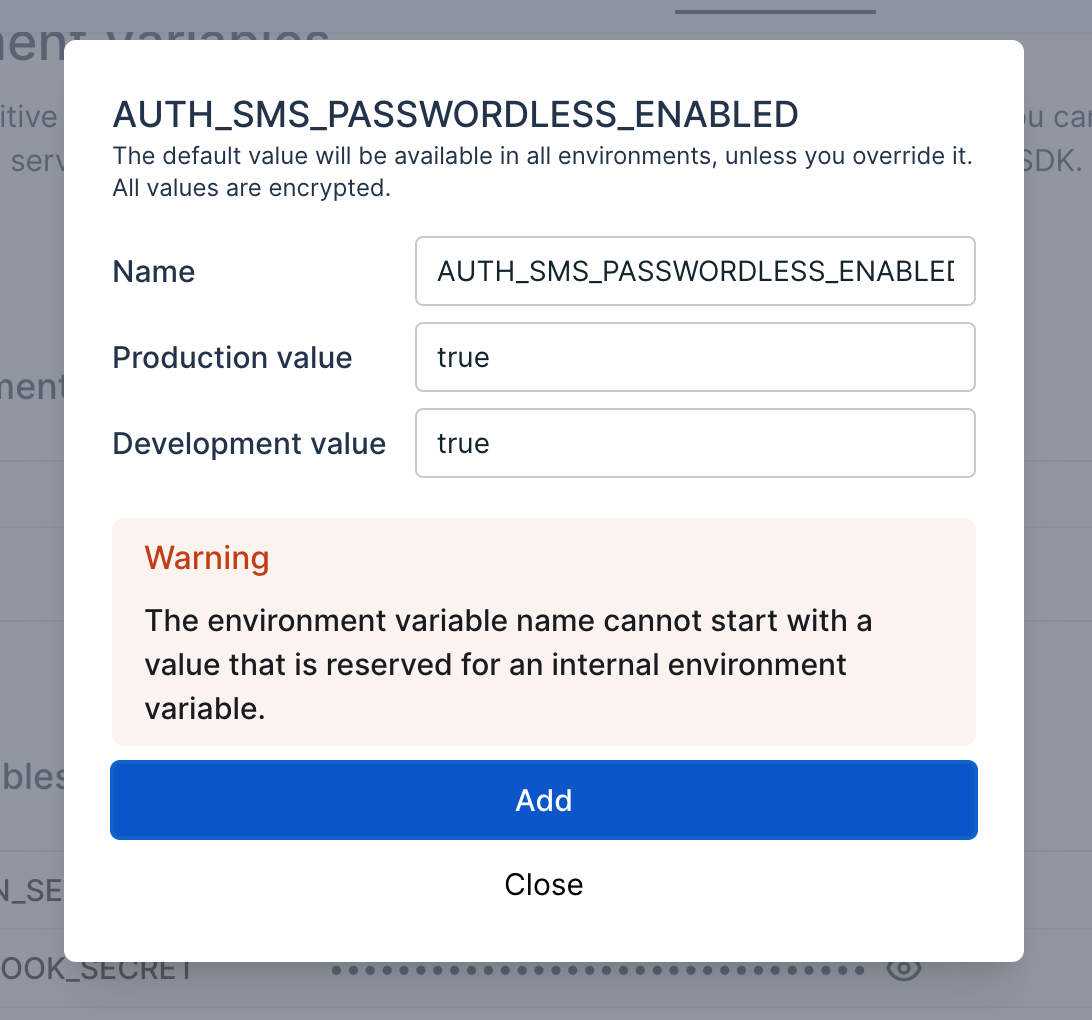The width and height of the screenshot is (1092, 1020).
Task: Click the dimmed environment variables page heading
Action: [x=164, y=40]
